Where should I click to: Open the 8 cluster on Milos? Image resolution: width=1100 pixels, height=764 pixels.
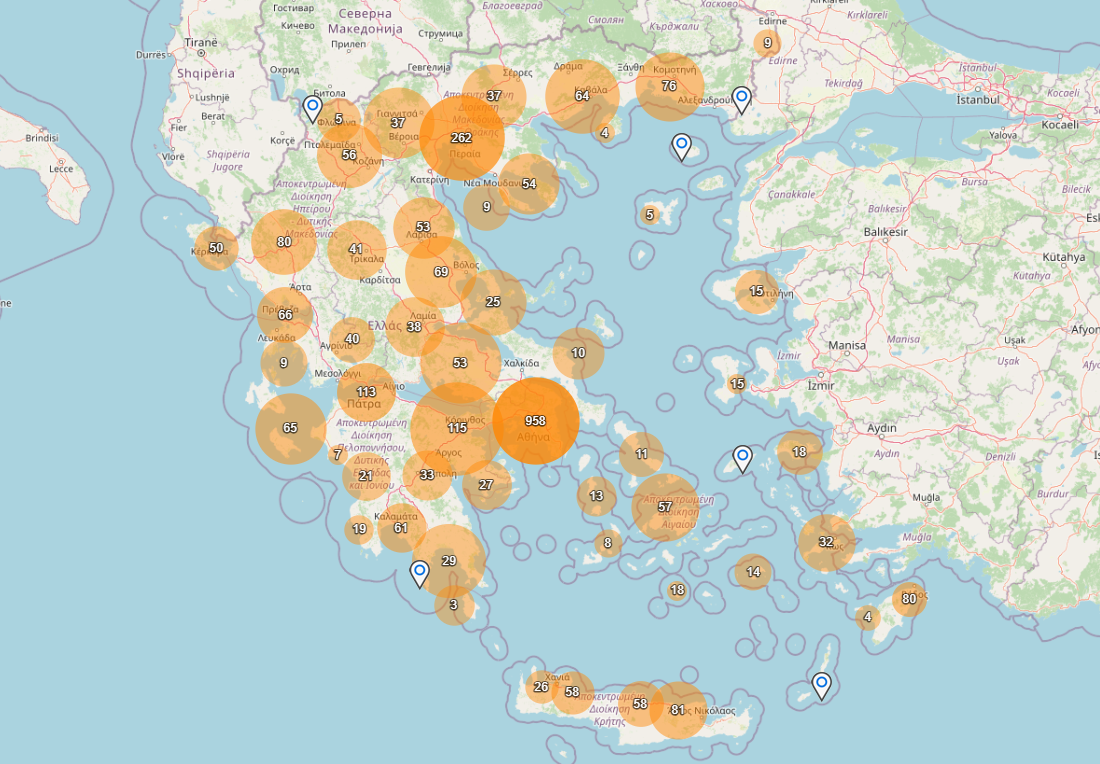[608, 543]
